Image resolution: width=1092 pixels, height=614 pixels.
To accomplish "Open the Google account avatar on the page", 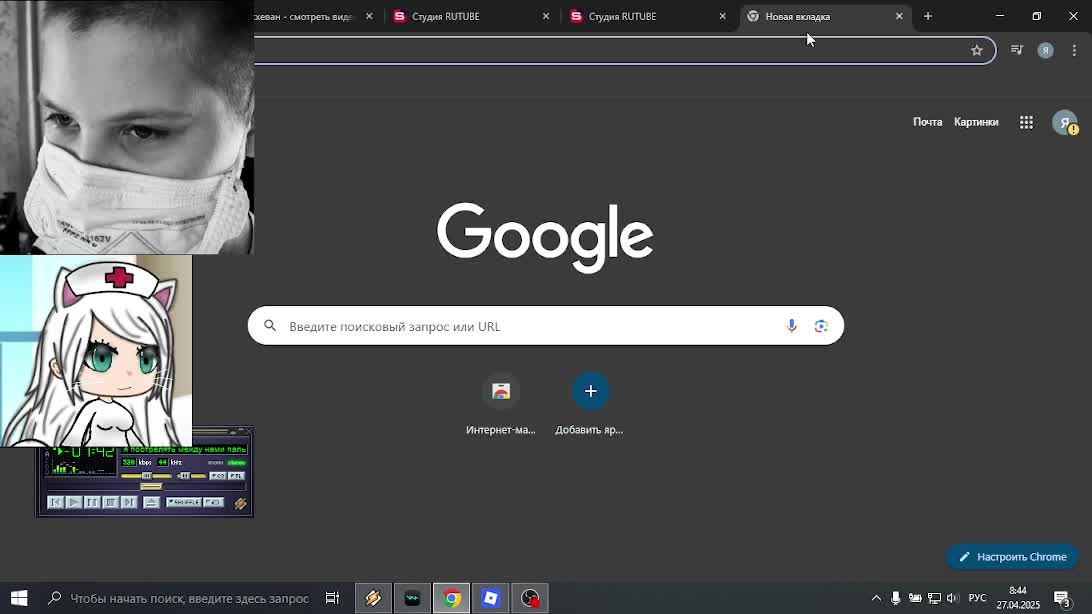I will coord(1064,123).
